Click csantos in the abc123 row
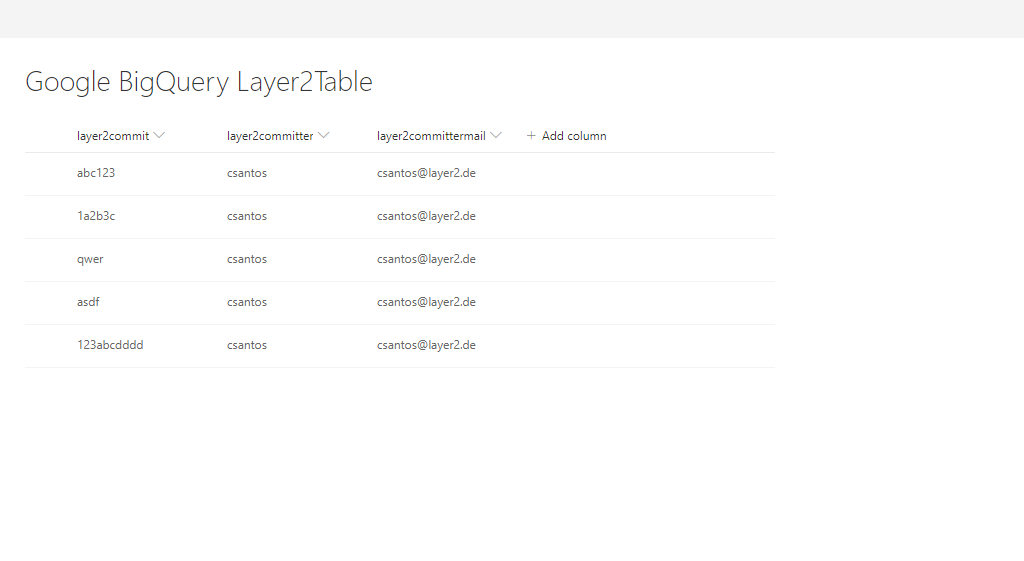This screenshot has height=561, width=1024. 247,173
